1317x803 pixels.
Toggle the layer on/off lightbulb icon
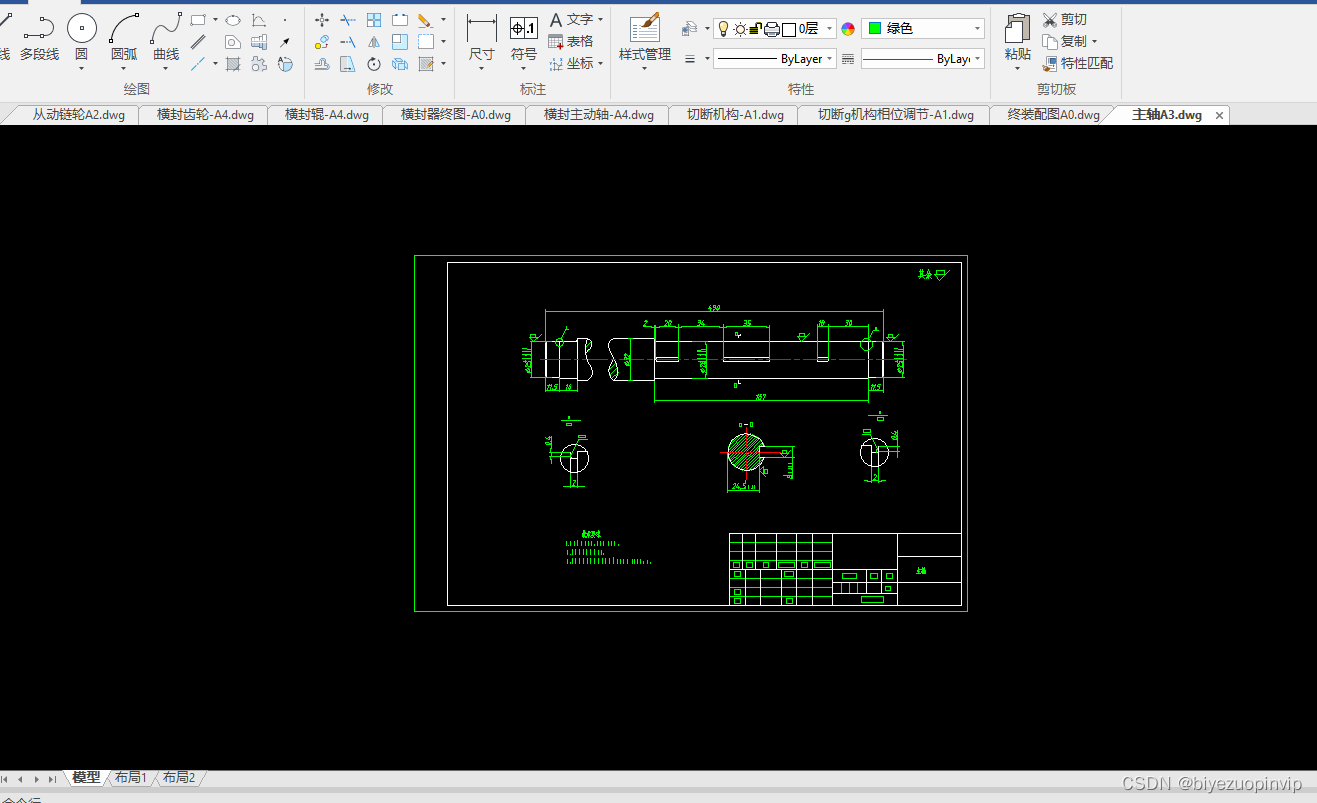[724, 29]
